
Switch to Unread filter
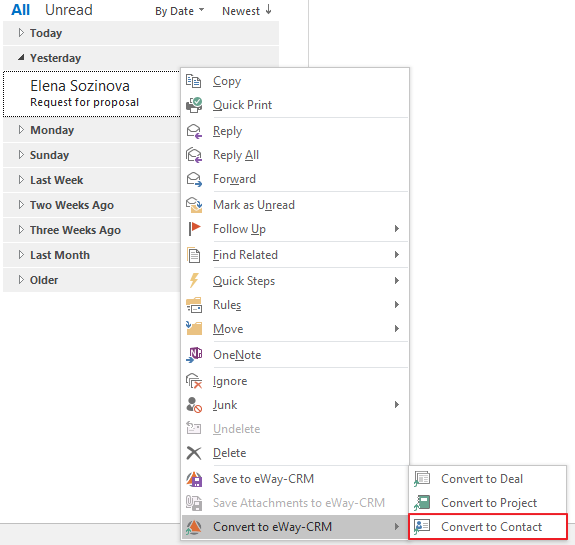tap(69, 10)
